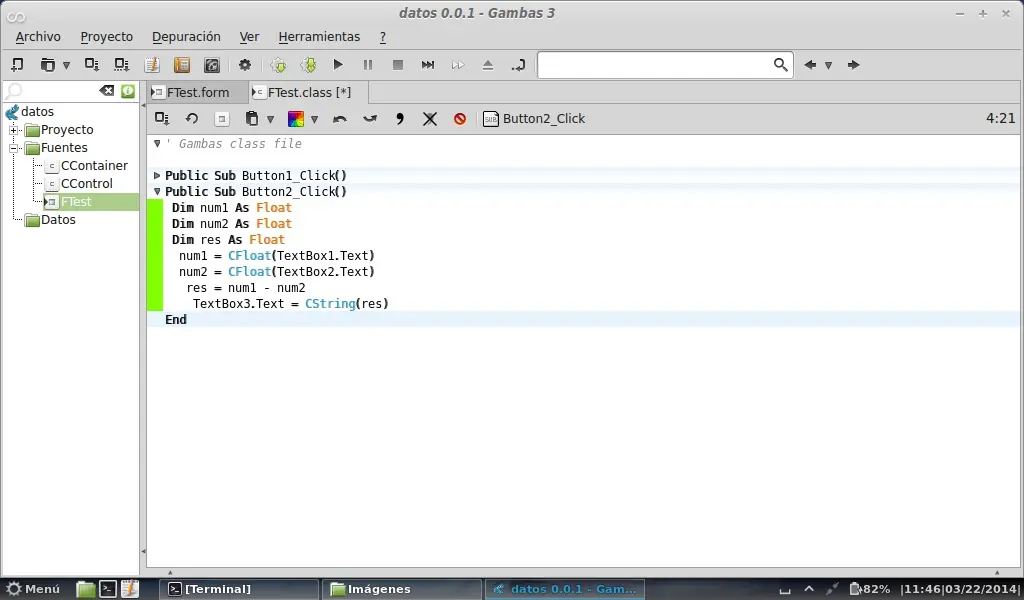This screenshot has width=1024, height=600.
Task: Expand the Proyecto folder
Action: 13,130
